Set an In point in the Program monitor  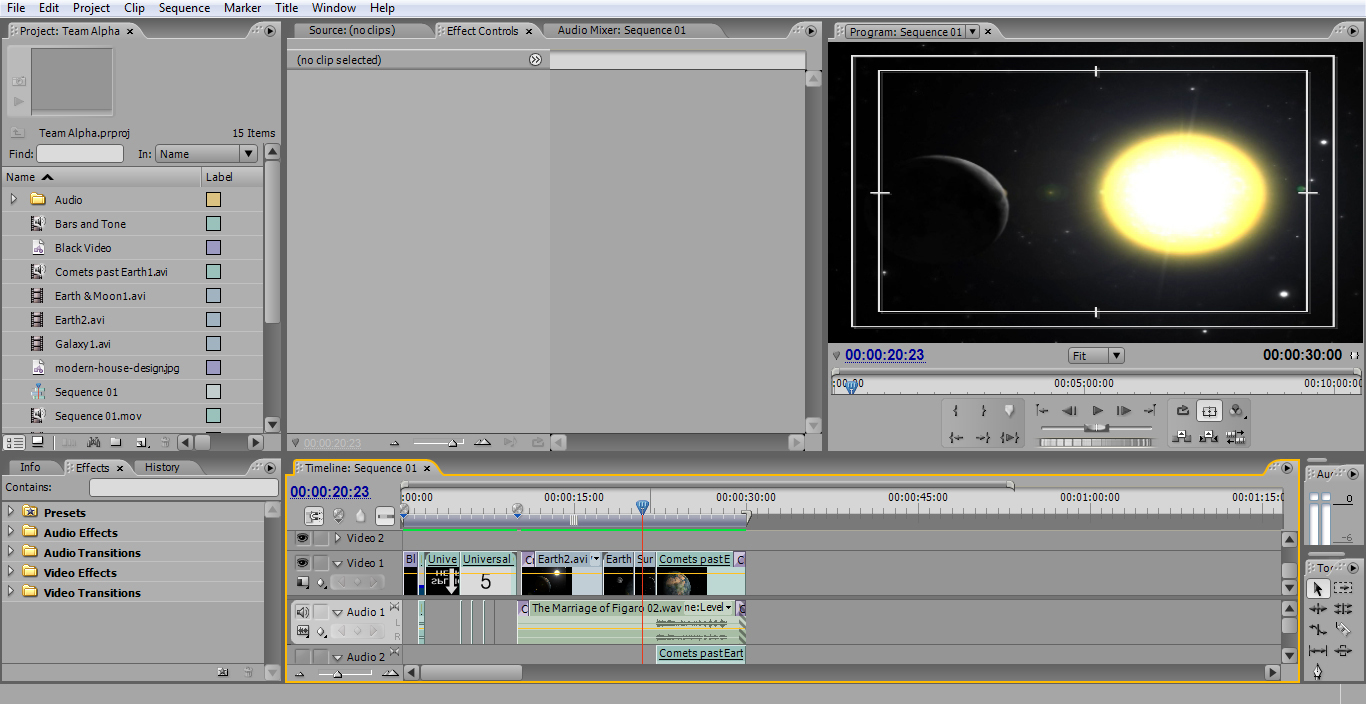click(956, 409)
